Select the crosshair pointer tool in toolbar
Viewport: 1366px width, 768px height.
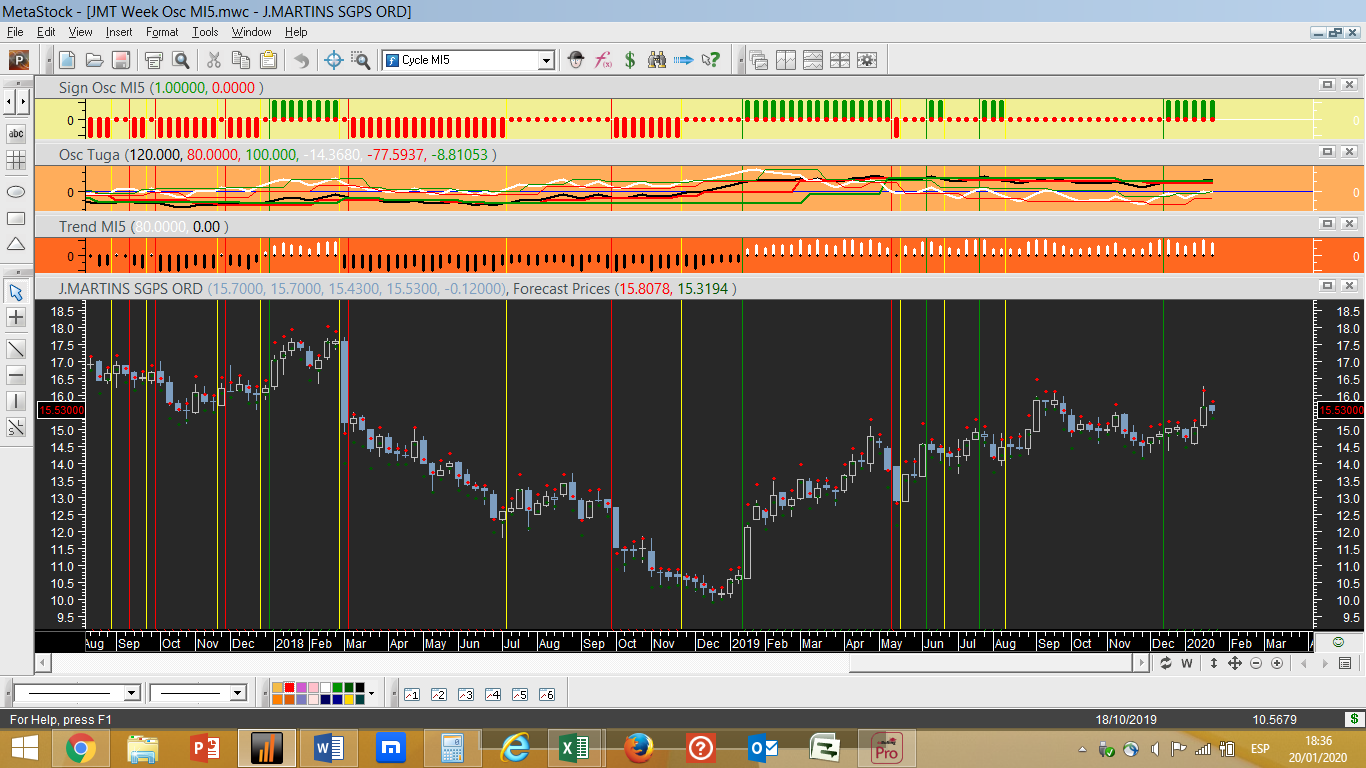click(334, 60)
